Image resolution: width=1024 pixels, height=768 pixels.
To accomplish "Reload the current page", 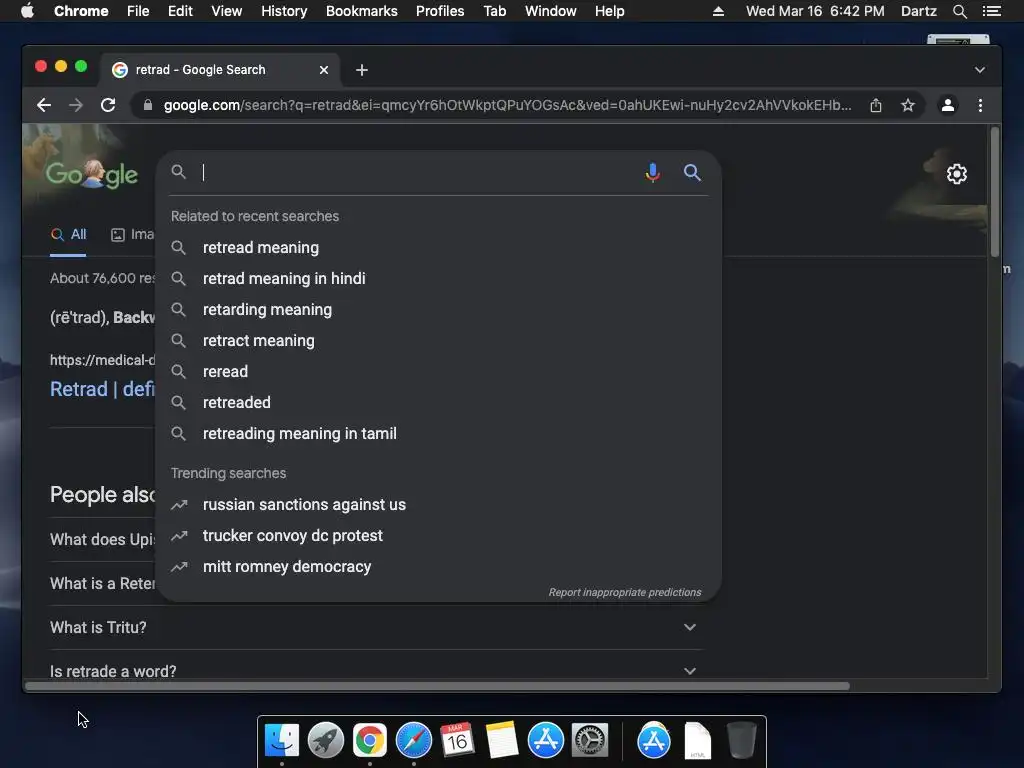I will tap(108, 105).
